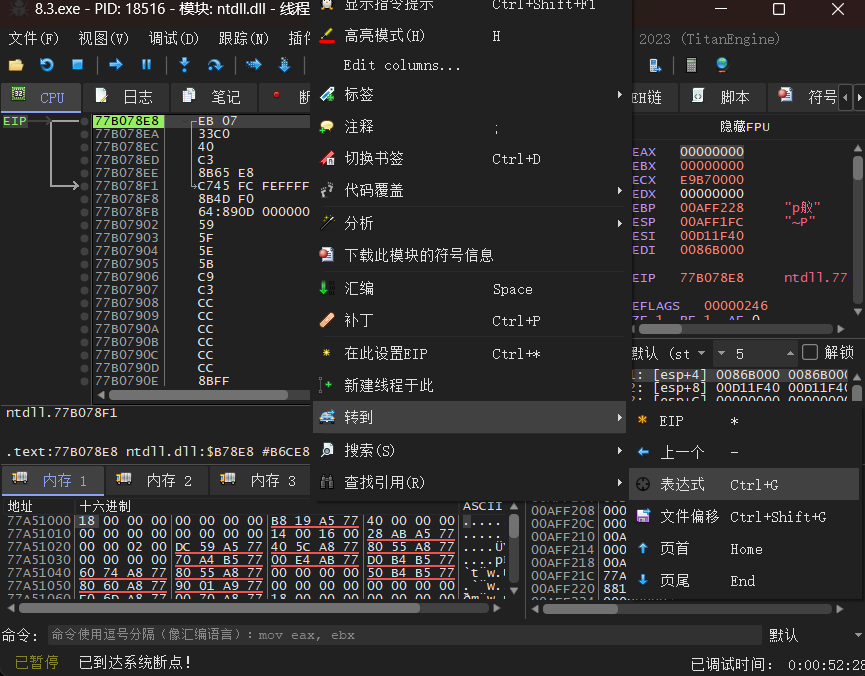Viewport: 865px width, 676px height.
Task: Switch to the 内存 2 tab
Action: (x=156, y=481)
